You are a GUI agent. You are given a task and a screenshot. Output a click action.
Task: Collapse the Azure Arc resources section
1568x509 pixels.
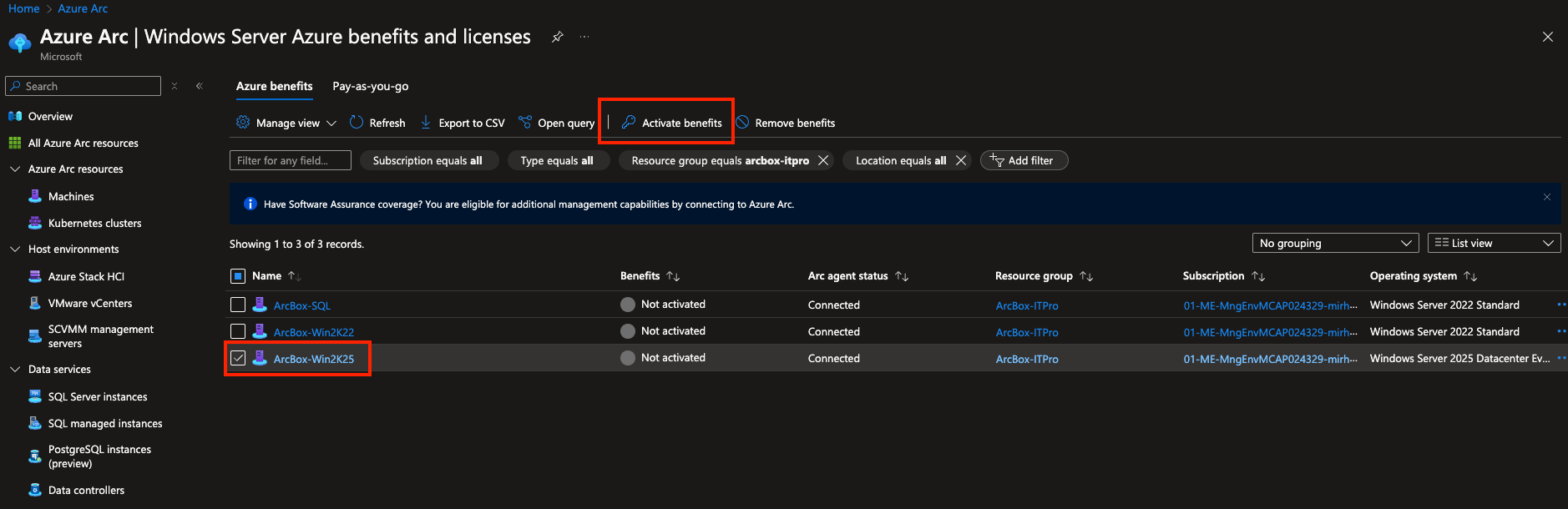click(x=15, y=169)
